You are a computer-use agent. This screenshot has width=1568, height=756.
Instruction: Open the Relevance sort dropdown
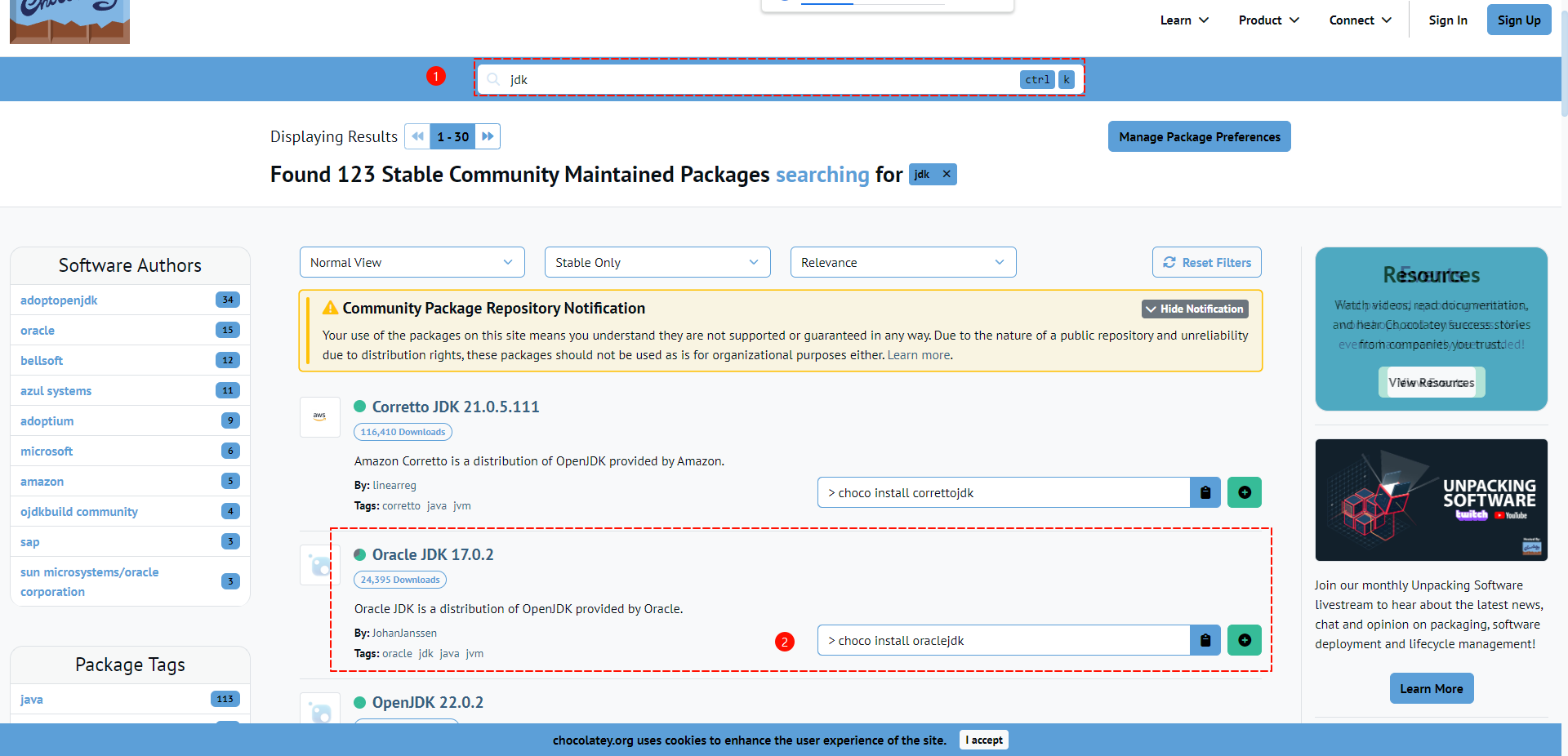902,262
